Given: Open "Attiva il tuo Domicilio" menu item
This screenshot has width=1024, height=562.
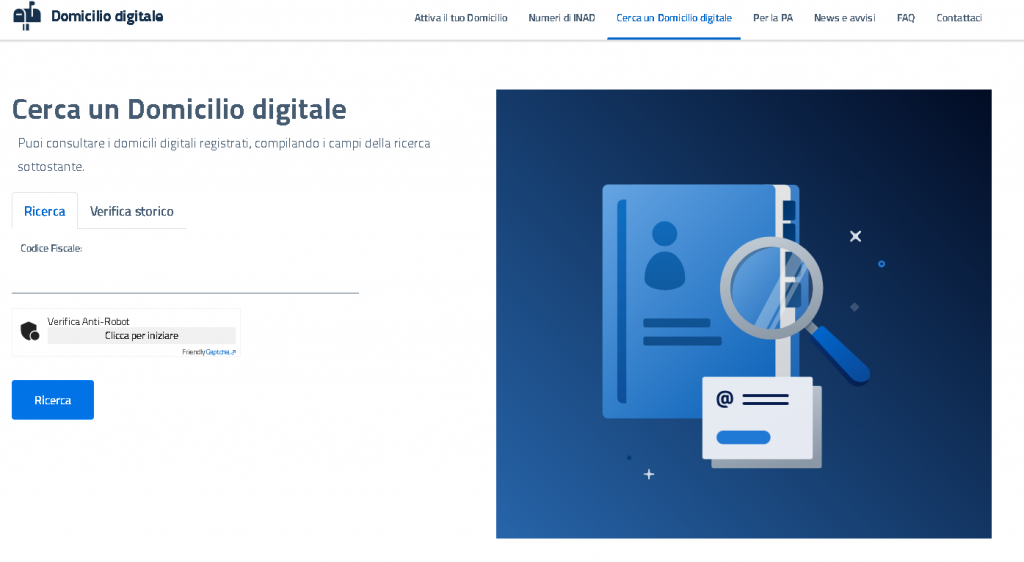Looking at the screenshot, I should tap(461, 18).
